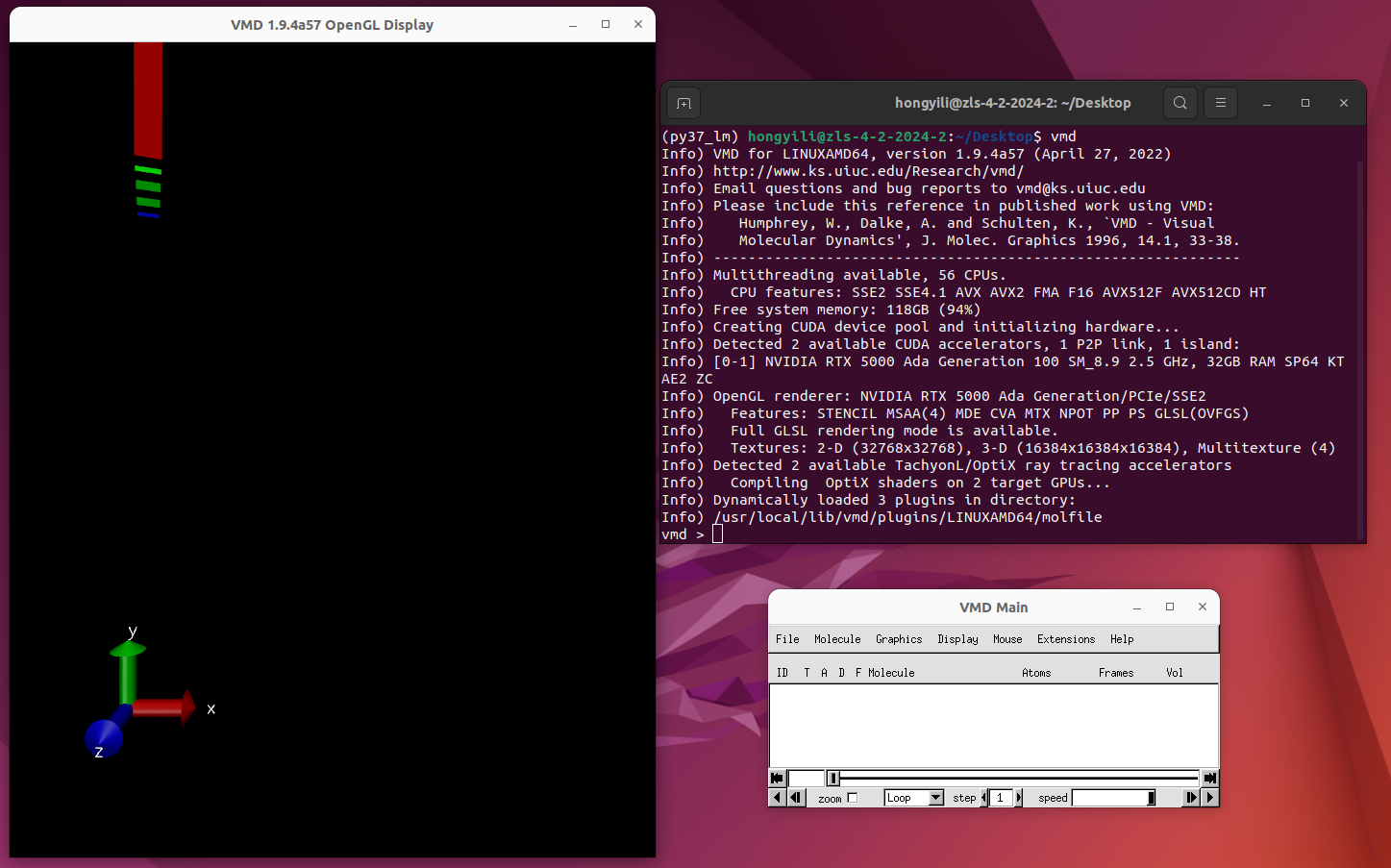This screenshot has height=868, width=1391.
Task: Decrease the step value with left arrow
Action: tap(984, 798)
